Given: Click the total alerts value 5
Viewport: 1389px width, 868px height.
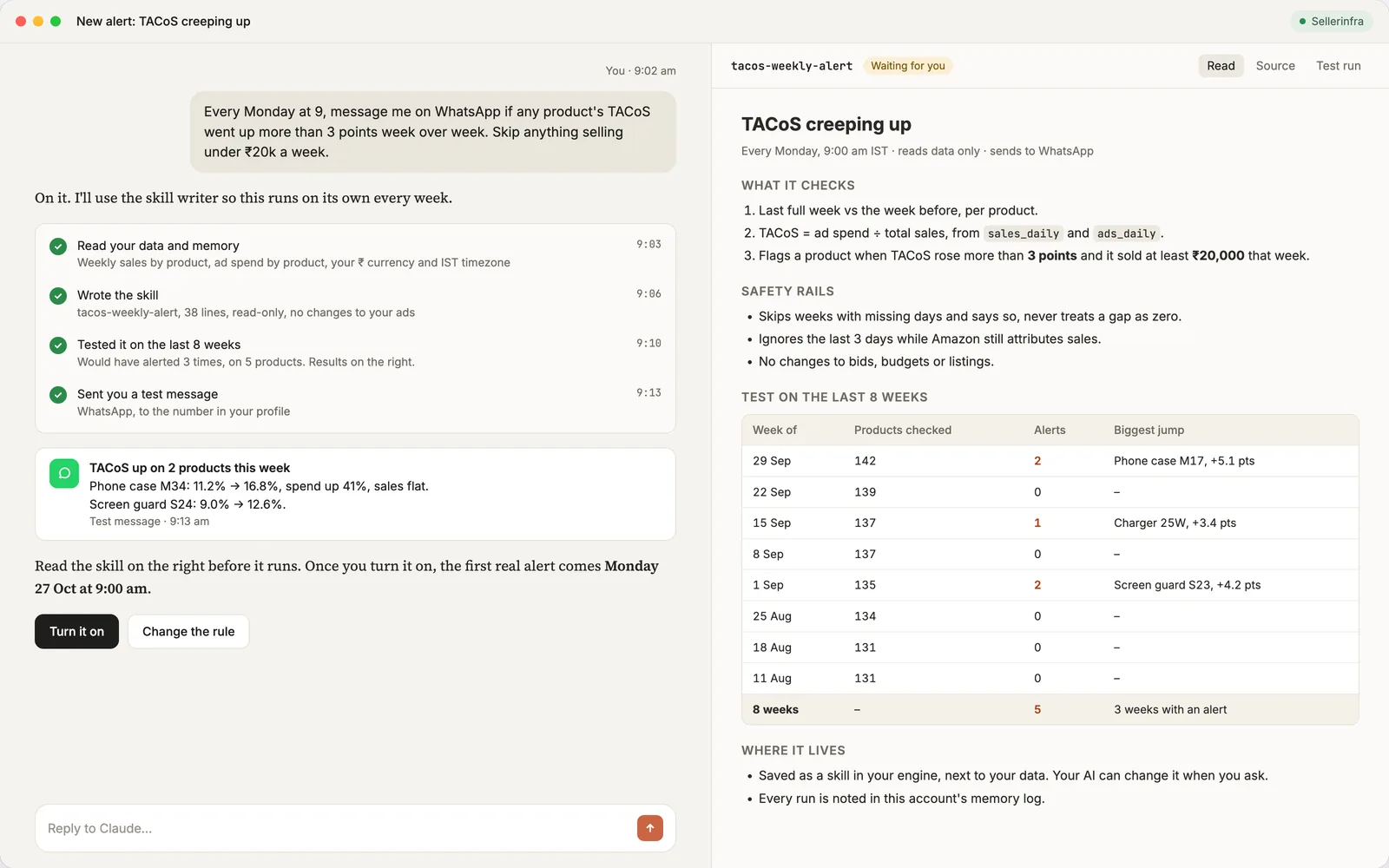Looking at the screenshot, I should [x=1037, y=709].
